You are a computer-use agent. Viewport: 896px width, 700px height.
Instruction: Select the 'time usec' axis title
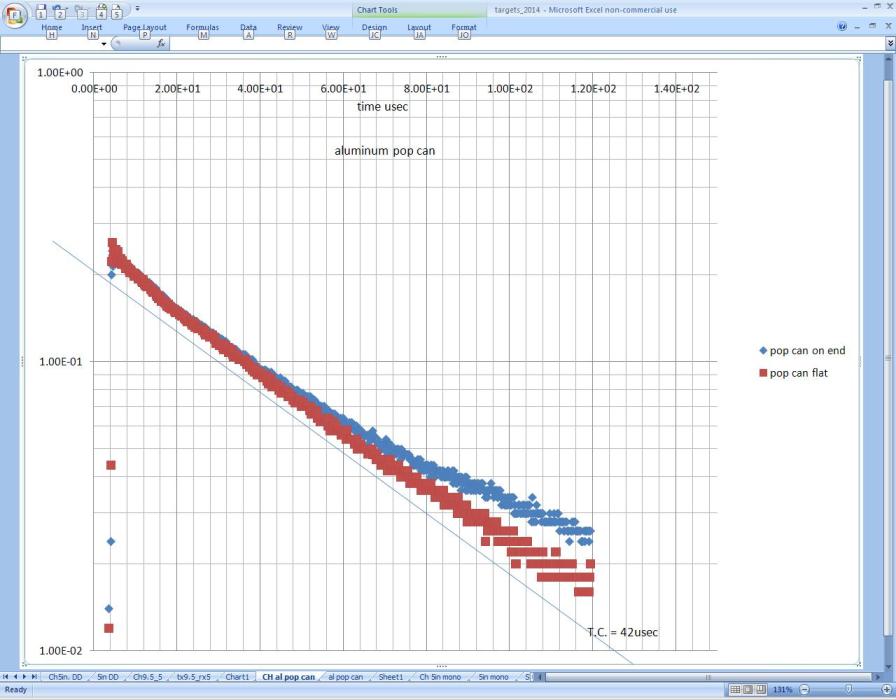(382, 107)
